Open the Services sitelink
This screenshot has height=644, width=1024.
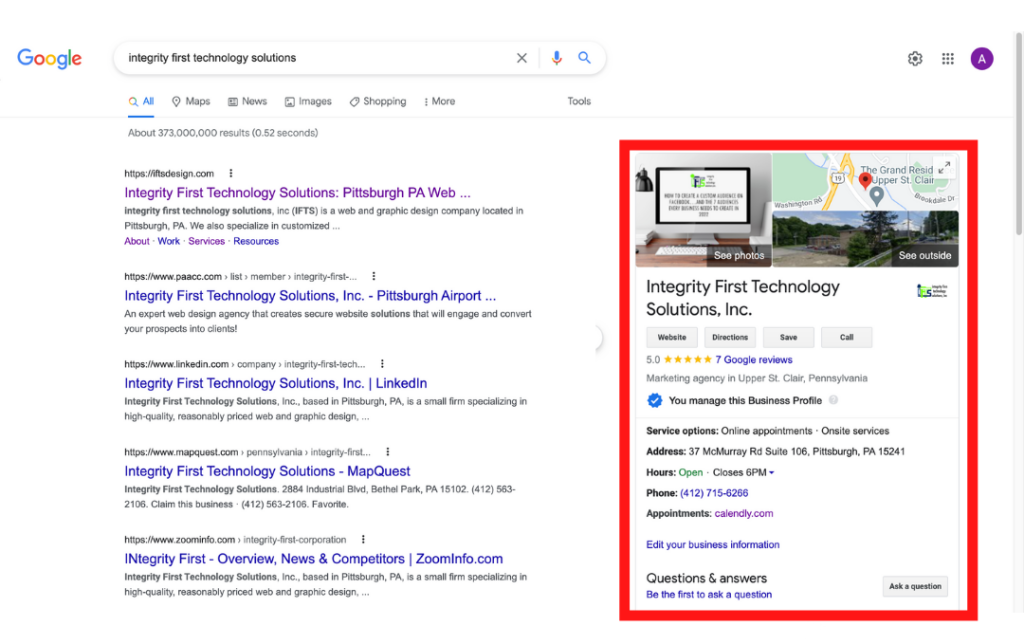pos(206,241)
